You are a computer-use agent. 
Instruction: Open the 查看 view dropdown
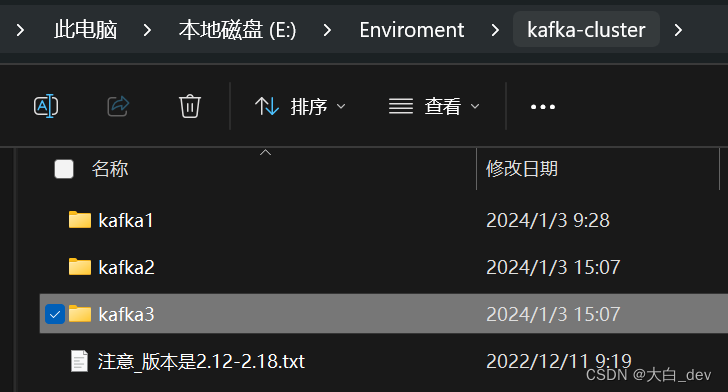point(434,106)
